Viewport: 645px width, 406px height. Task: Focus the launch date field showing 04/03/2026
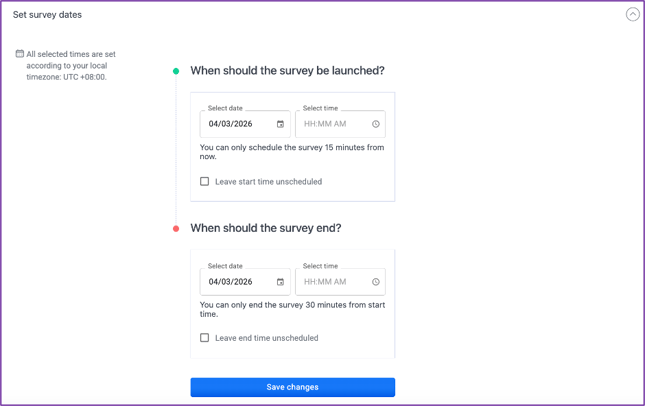point(236,124)
